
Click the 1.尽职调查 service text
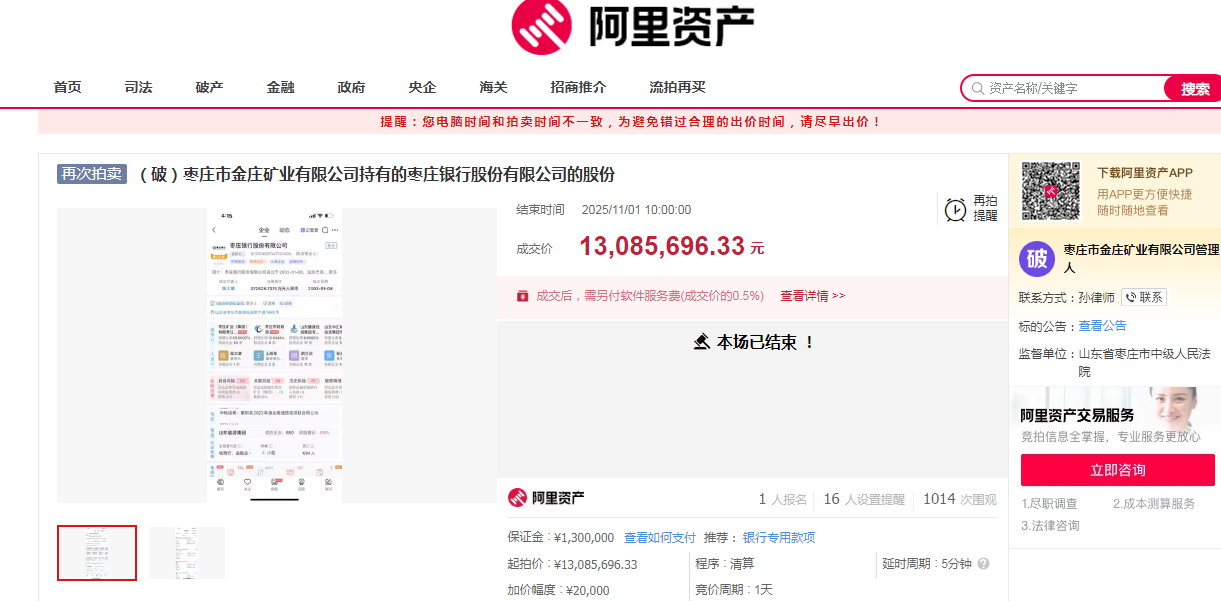(1049, 504)
